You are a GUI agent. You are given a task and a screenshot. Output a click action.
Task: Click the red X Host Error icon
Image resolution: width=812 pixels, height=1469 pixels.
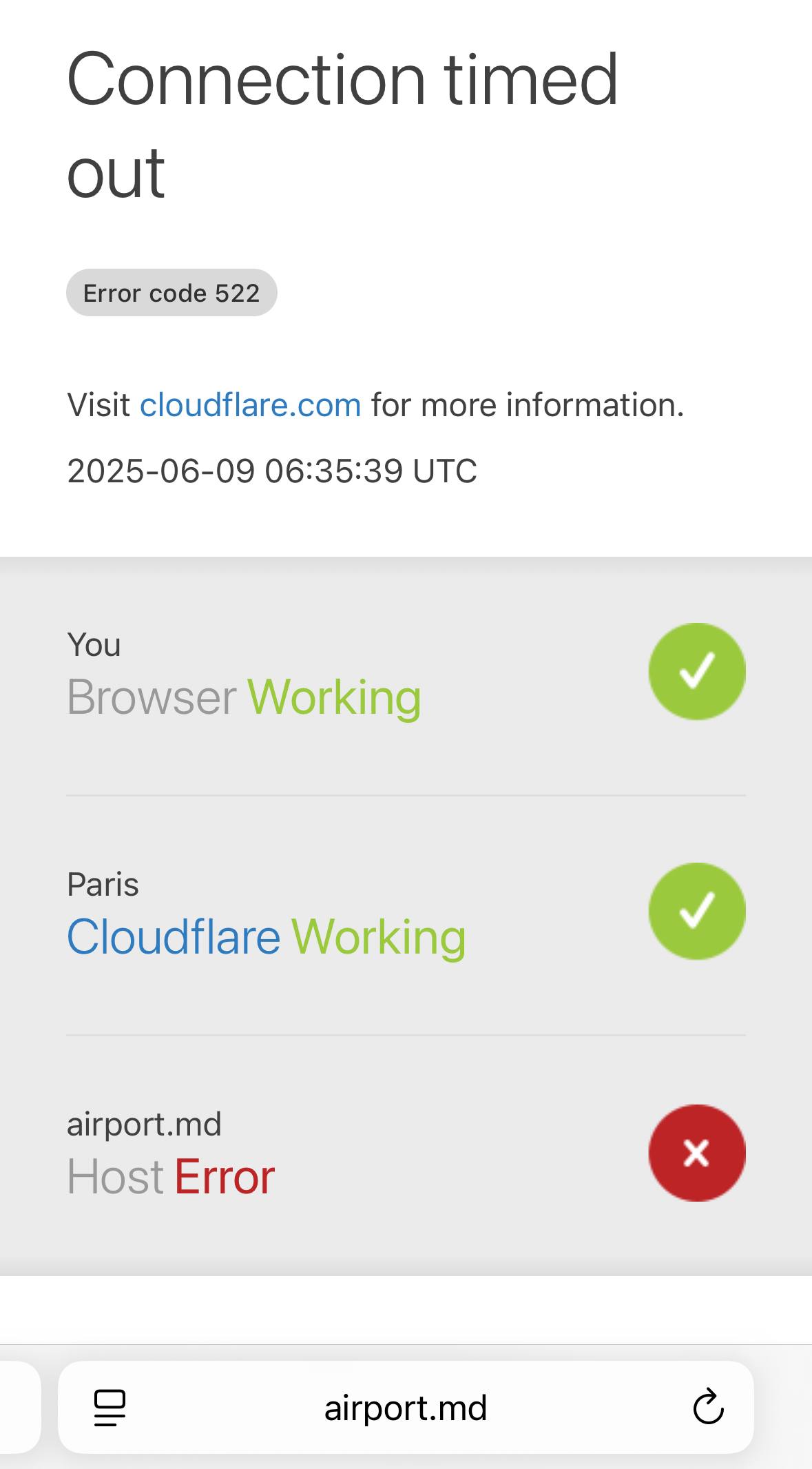click(x=697, y=1153)
